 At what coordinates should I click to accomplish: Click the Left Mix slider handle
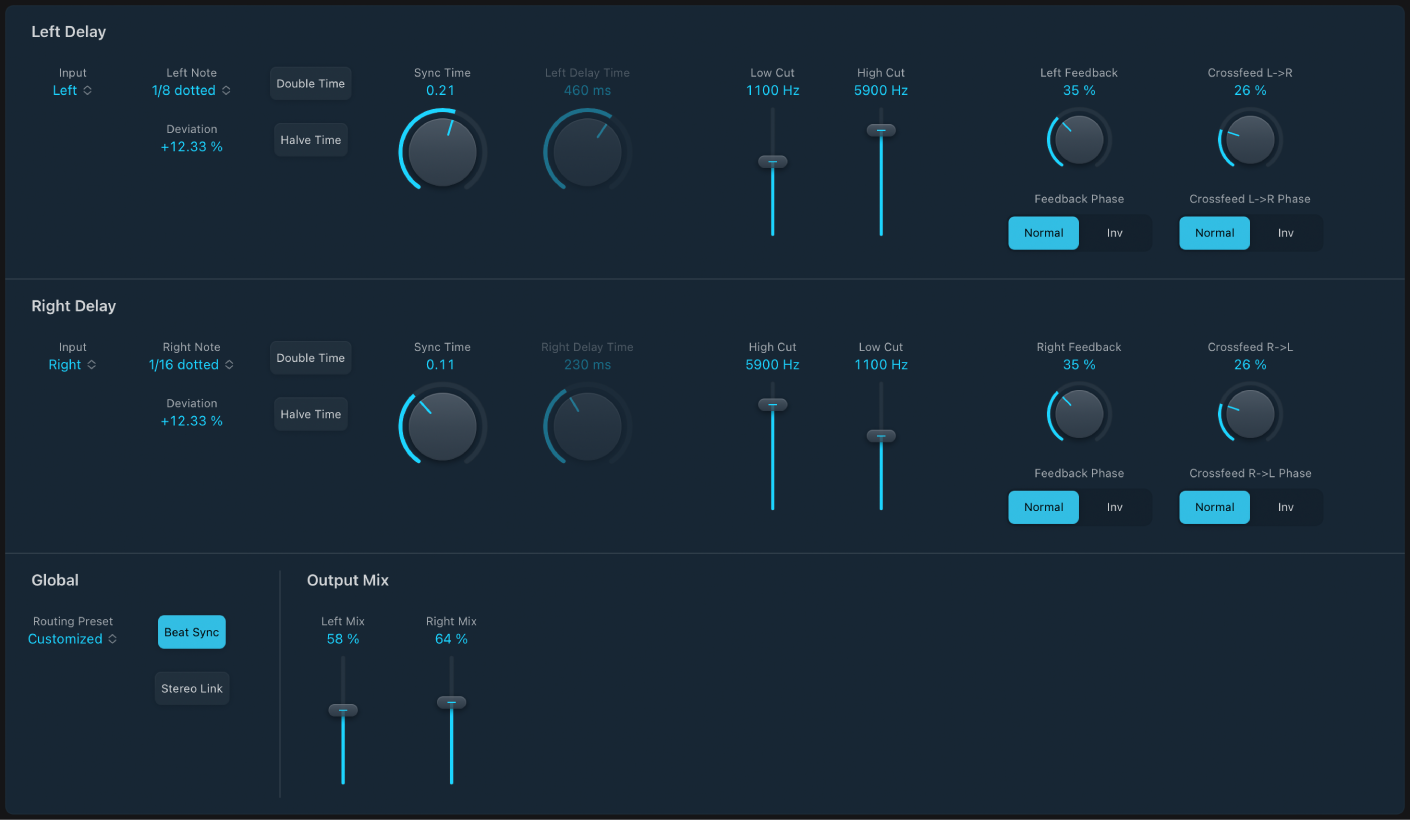pyautogui.click(x=343, y=709)
